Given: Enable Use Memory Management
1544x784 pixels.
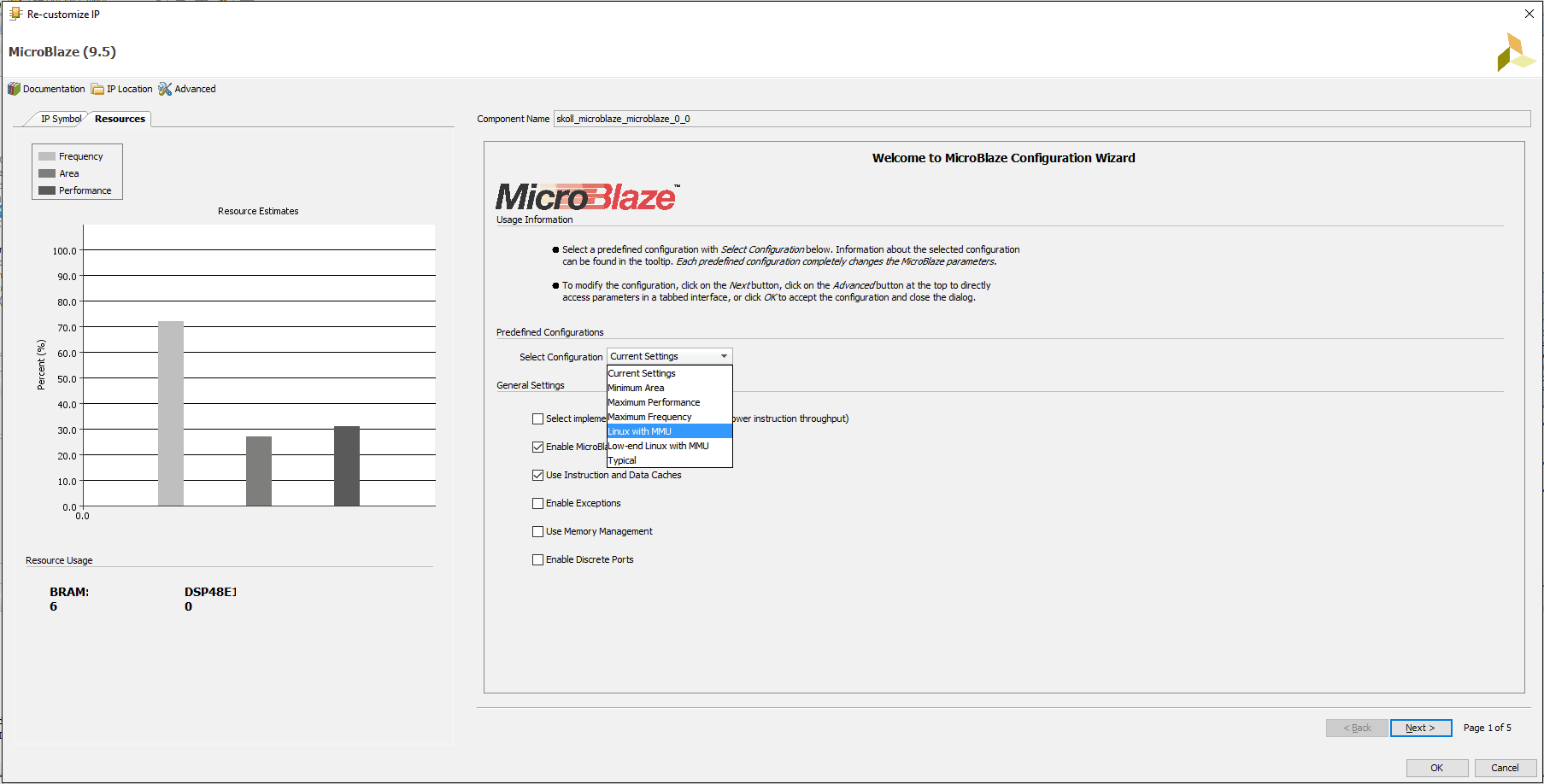Looking at the screenshot, I should tap(537, 531).
